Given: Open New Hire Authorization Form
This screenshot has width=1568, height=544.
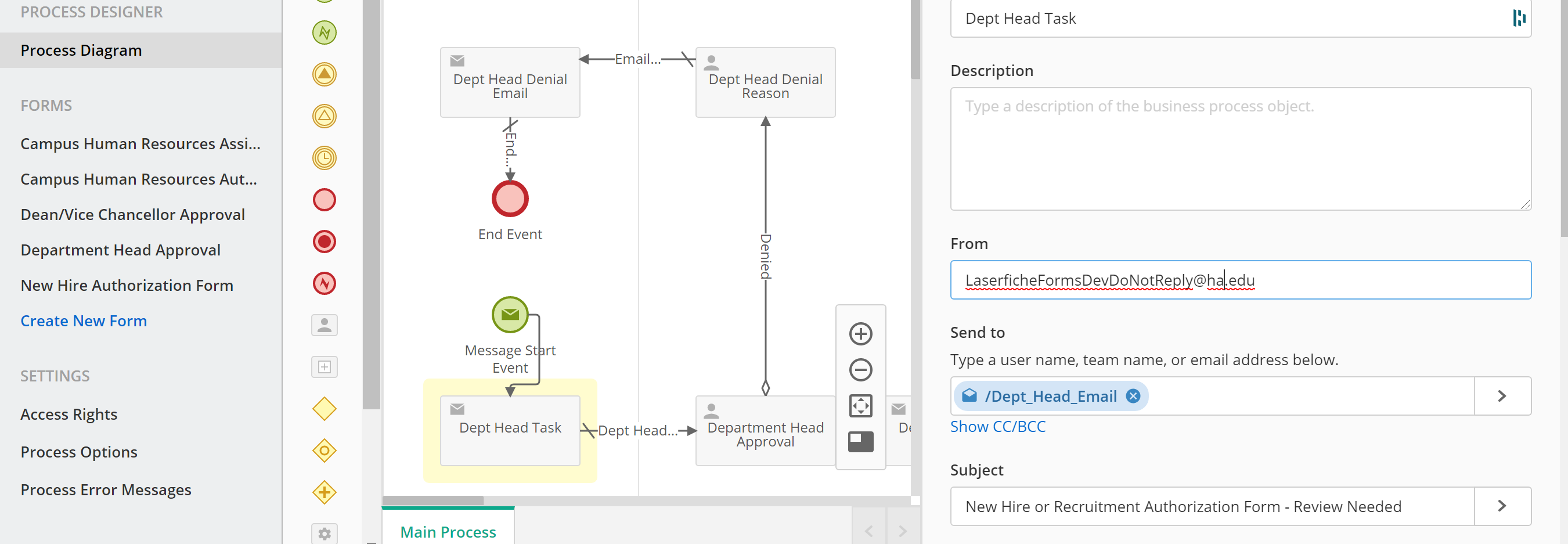Looking at the screenshot, I should tap(127, 285).
